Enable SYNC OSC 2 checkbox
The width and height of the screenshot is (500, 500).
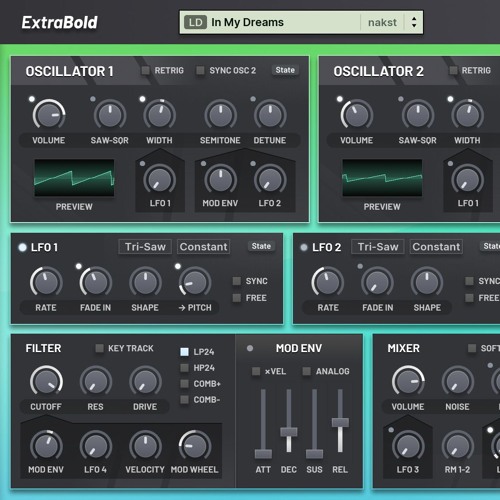pyautogui.click(x=200, y=70)
